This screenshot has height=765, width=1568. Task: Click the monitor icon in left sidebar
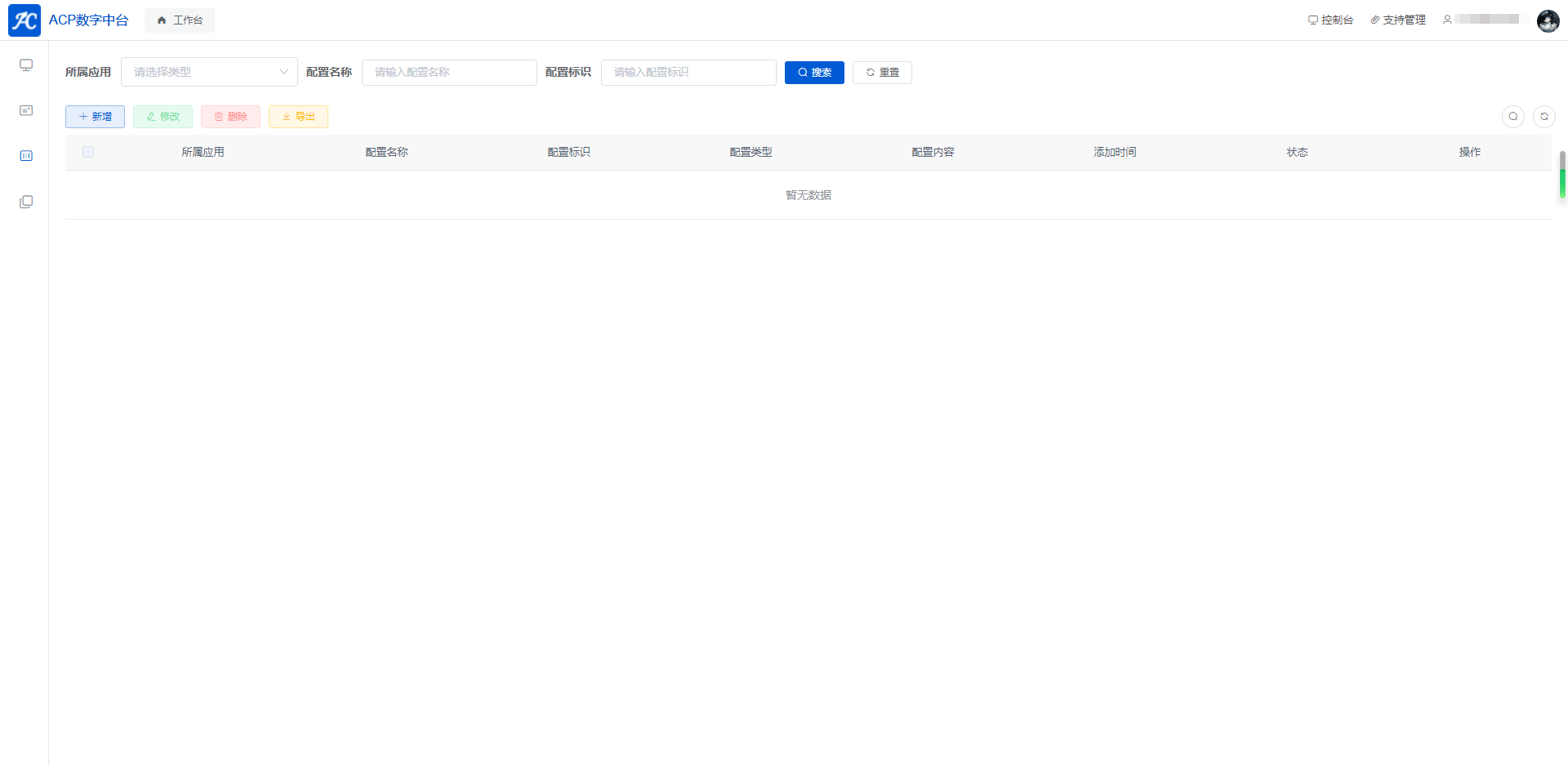26,65
